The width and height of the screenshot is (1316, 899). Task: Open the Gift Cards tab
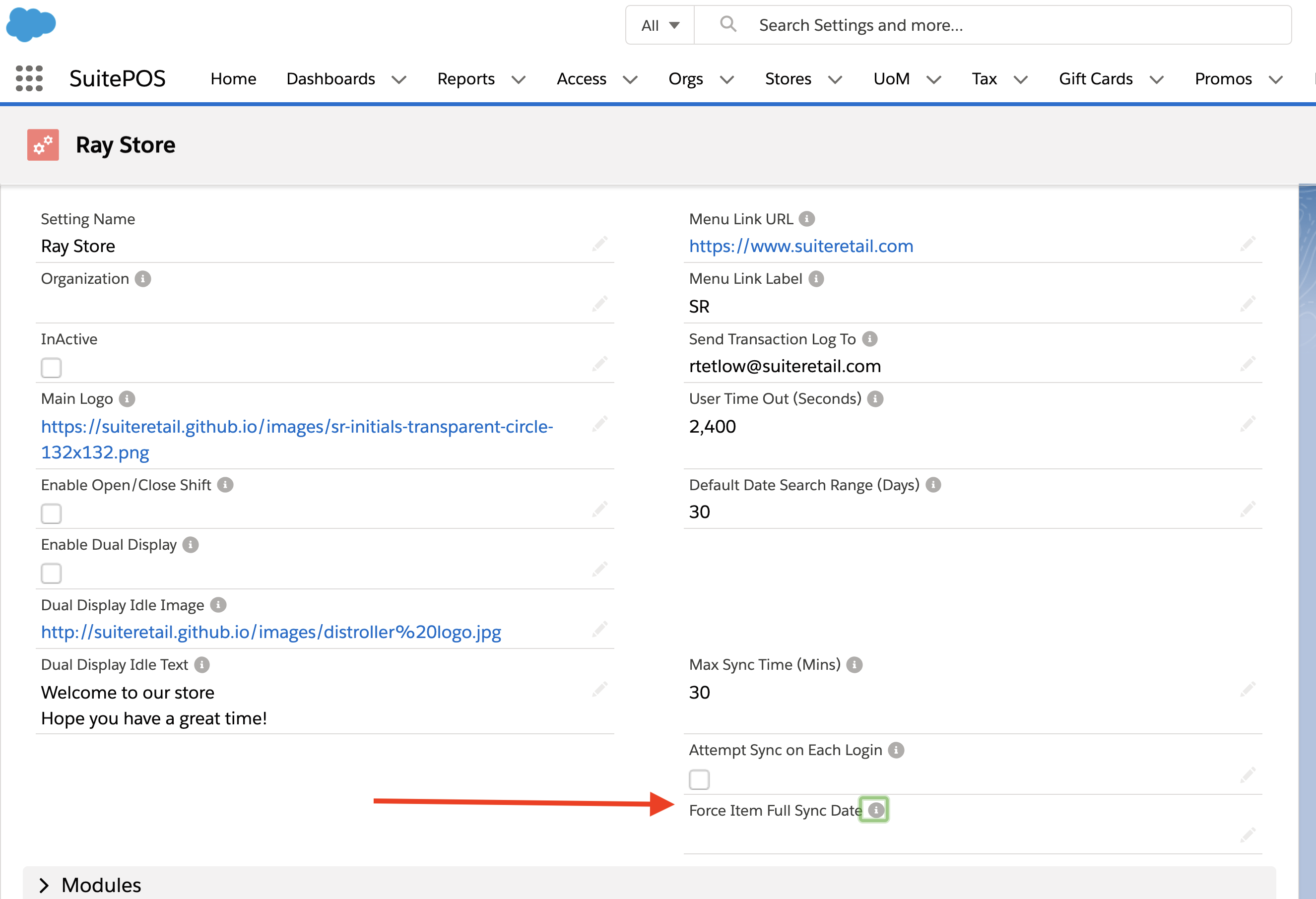[x=1095, y=79]
